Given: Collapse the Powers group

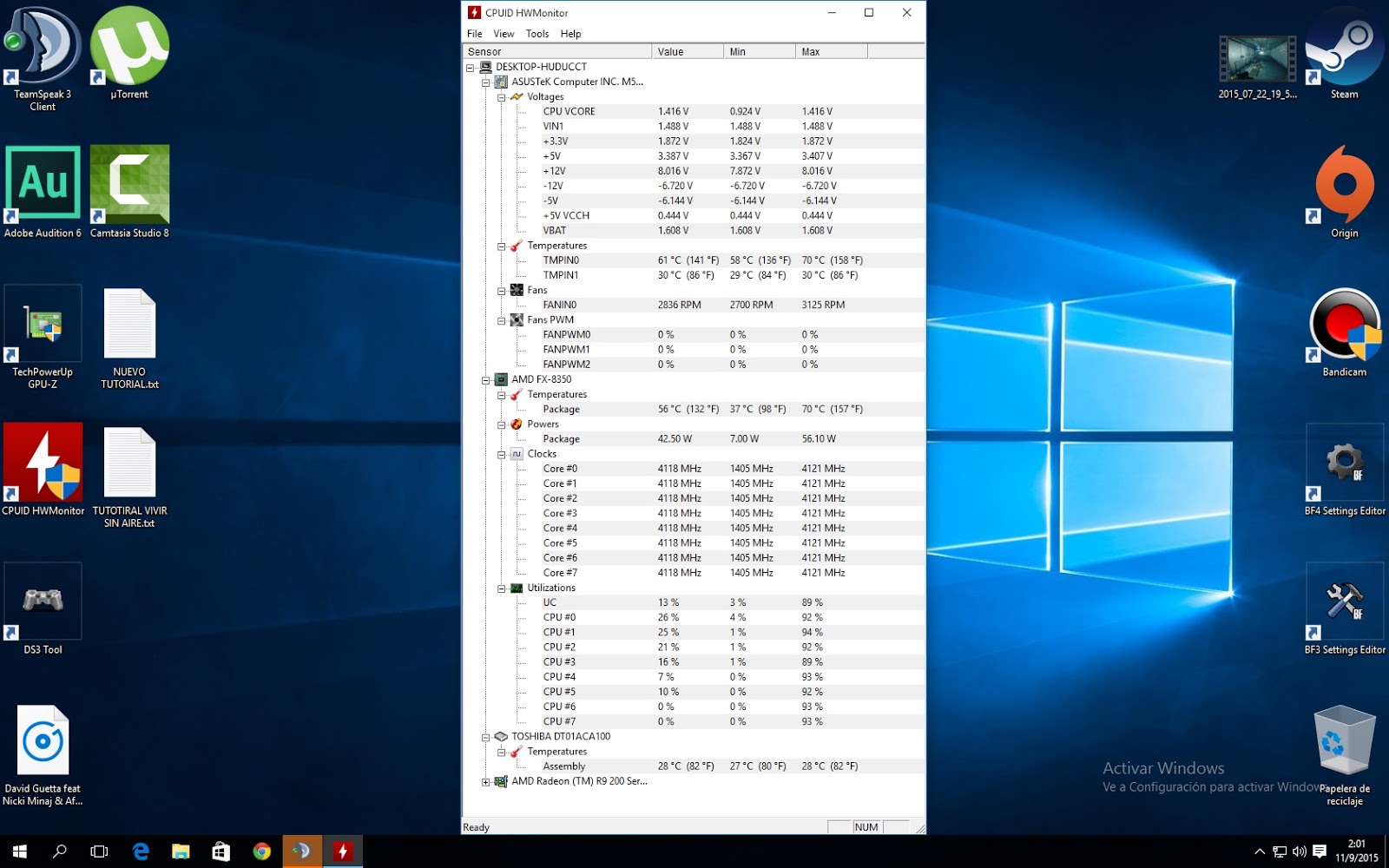Looking at the screenshot, I should [x=502, y=424].
